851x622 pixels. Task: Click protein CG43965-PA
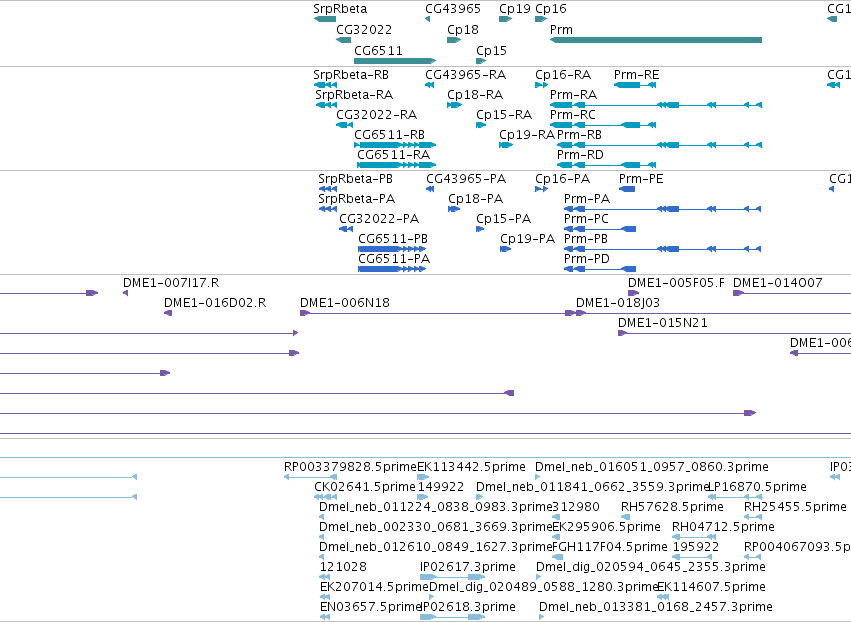tap(466, 179)
